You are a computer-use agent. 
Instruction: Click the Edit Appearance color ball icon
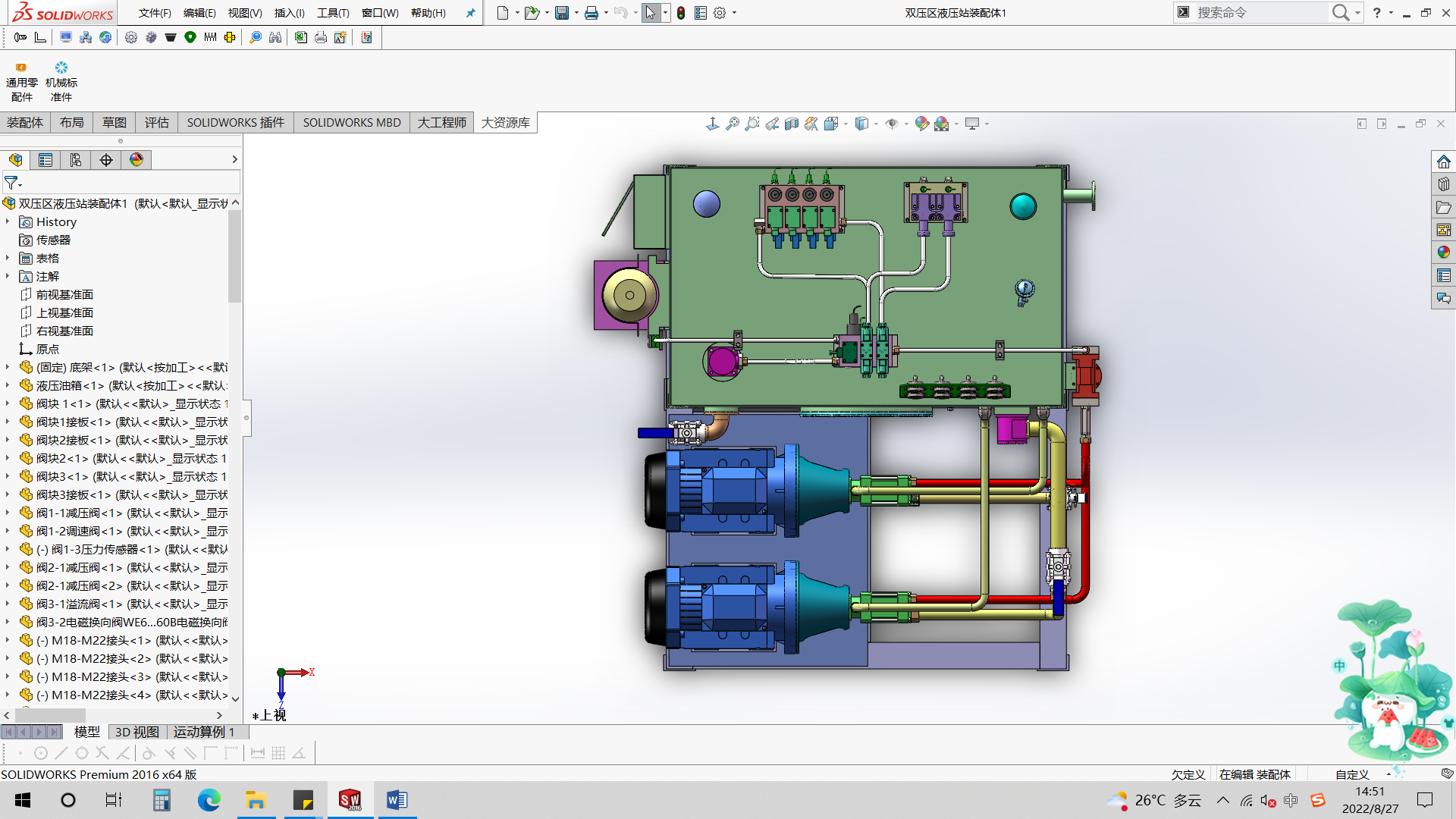click(x=921, y=124)
